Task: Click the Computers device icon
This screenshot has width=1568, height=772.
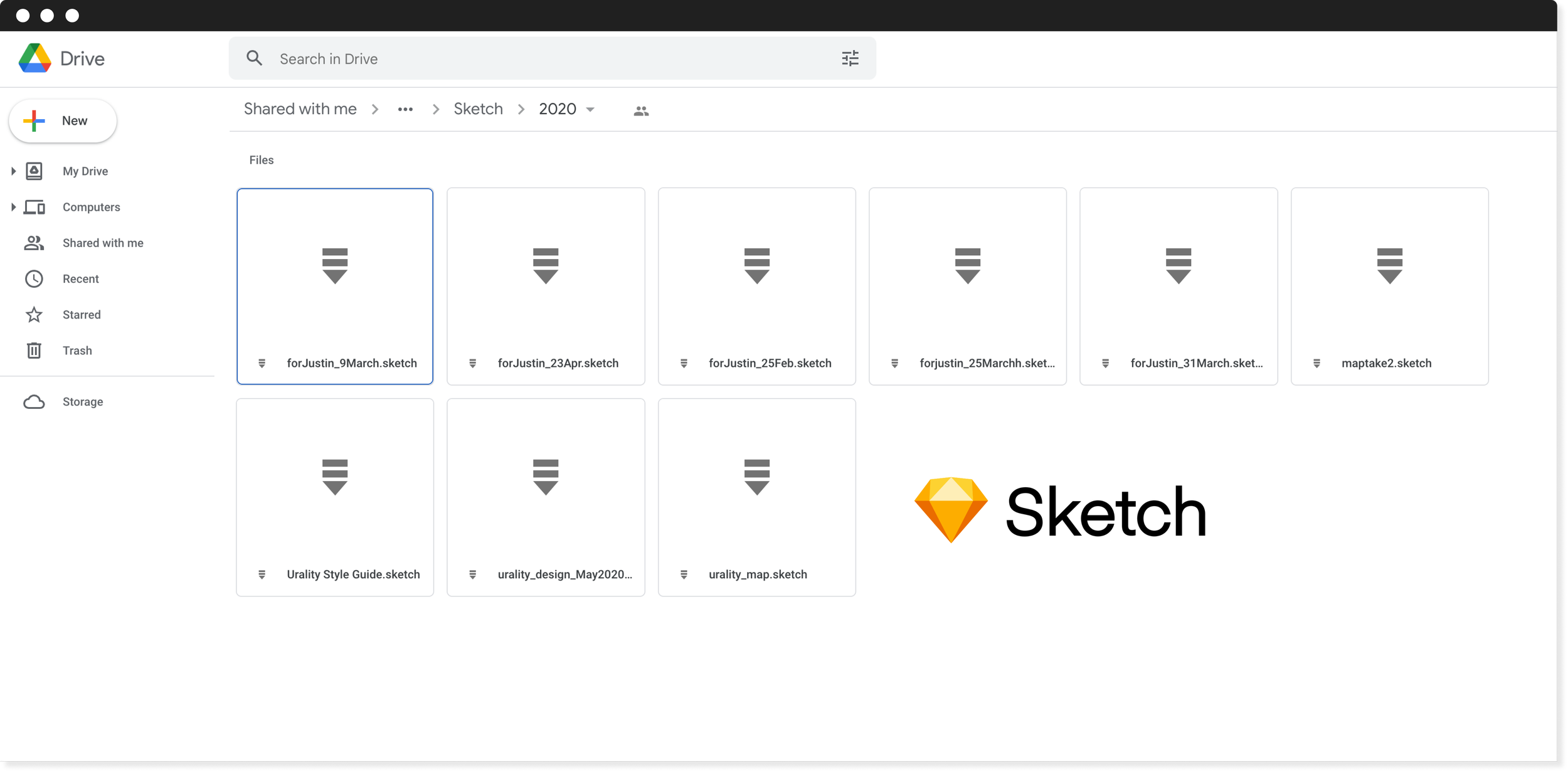Action: point(34,207)
